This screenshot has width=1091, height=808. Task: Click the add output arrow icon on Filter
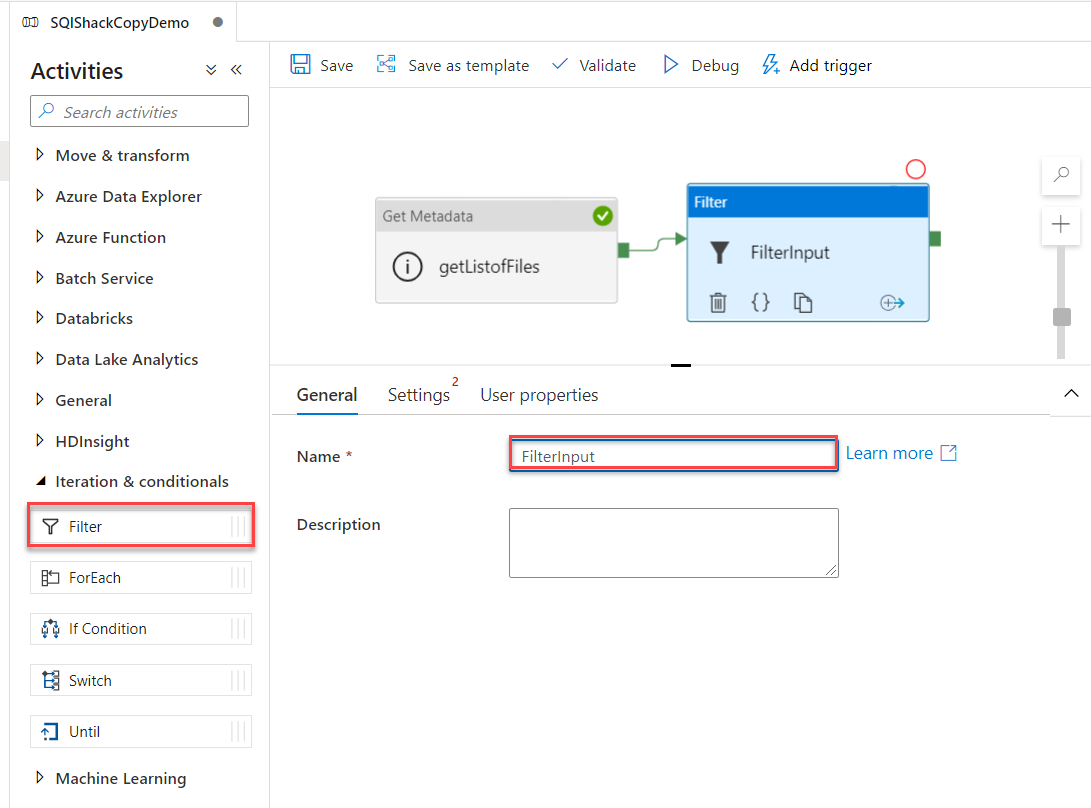point(892,303)
